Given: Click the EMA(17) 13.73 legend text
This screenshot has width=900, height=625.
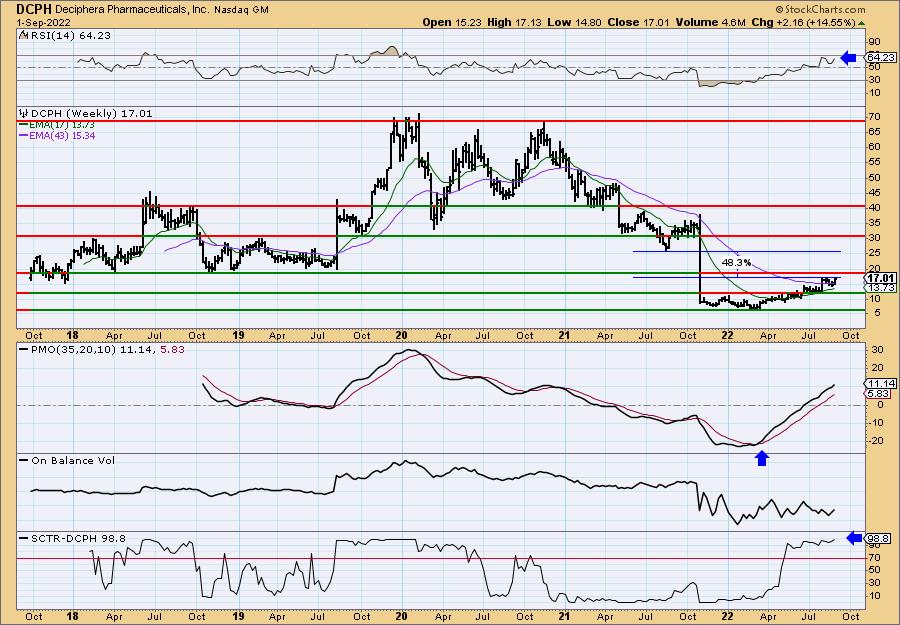Looking at the screenshot, I should [x=63, y=125].
